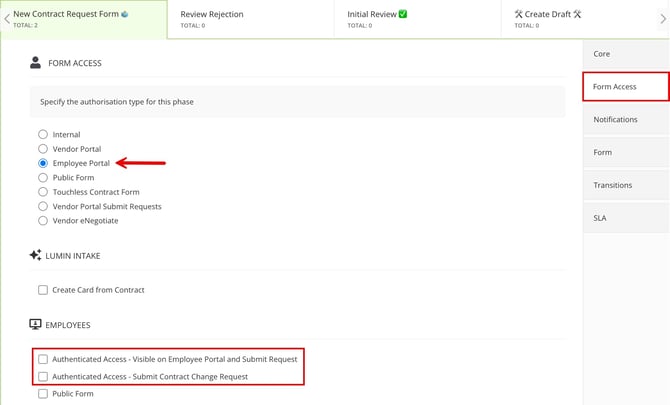Click the Employees monitor icon
Screen dimensions: 670x405
(x=35, y=325)
